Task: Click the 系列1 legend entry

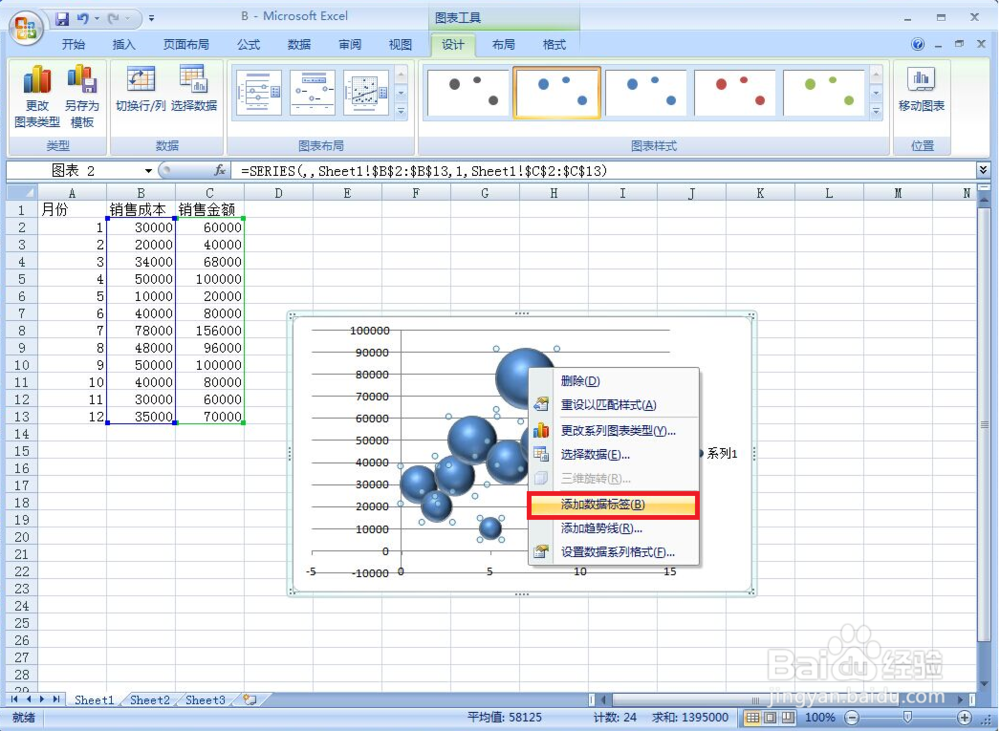Action: pyautogui.click(x=717, y=454)
